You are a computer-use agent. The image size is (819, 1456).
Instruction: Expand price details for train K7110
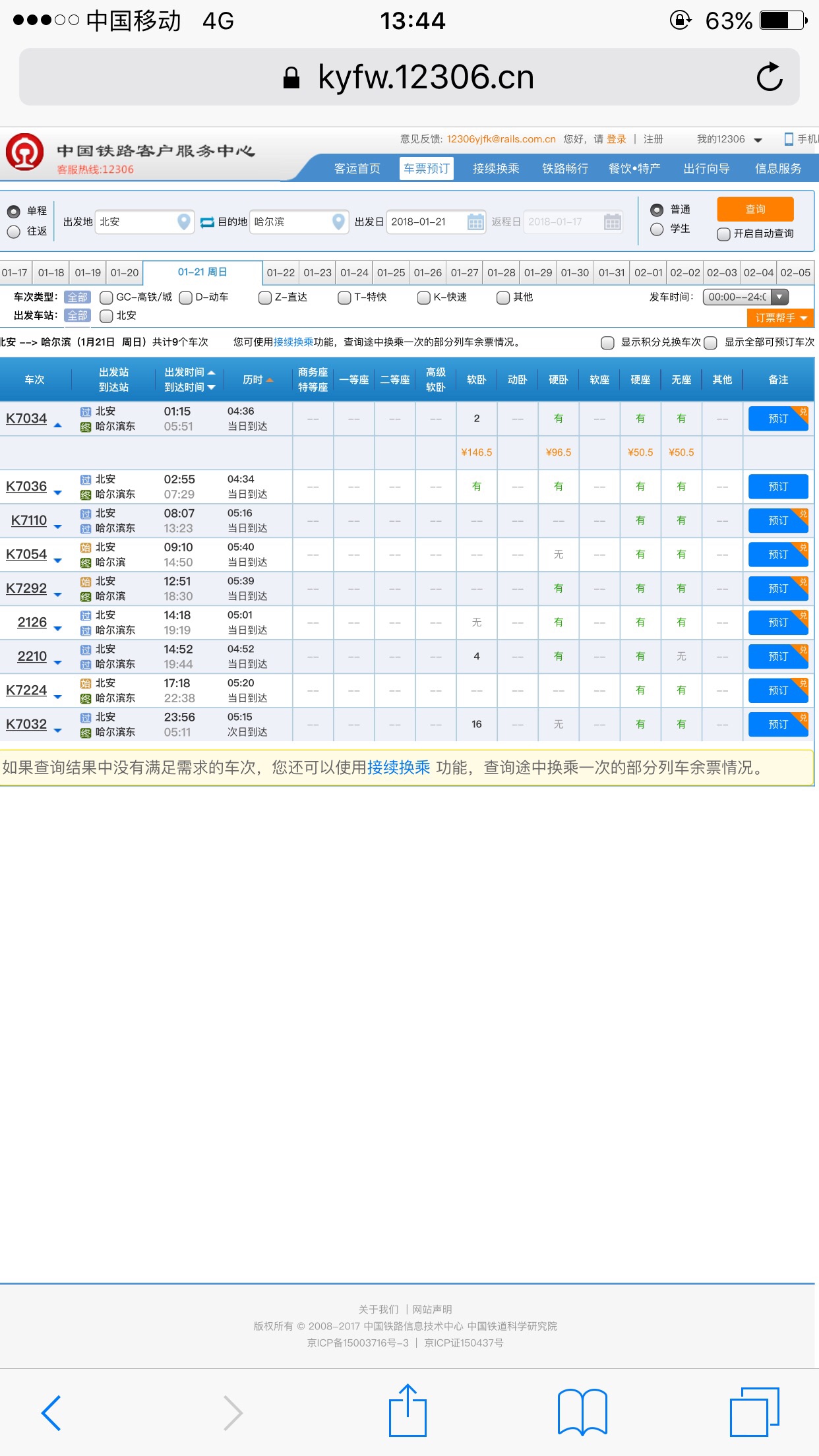click(x=58, y=527)
